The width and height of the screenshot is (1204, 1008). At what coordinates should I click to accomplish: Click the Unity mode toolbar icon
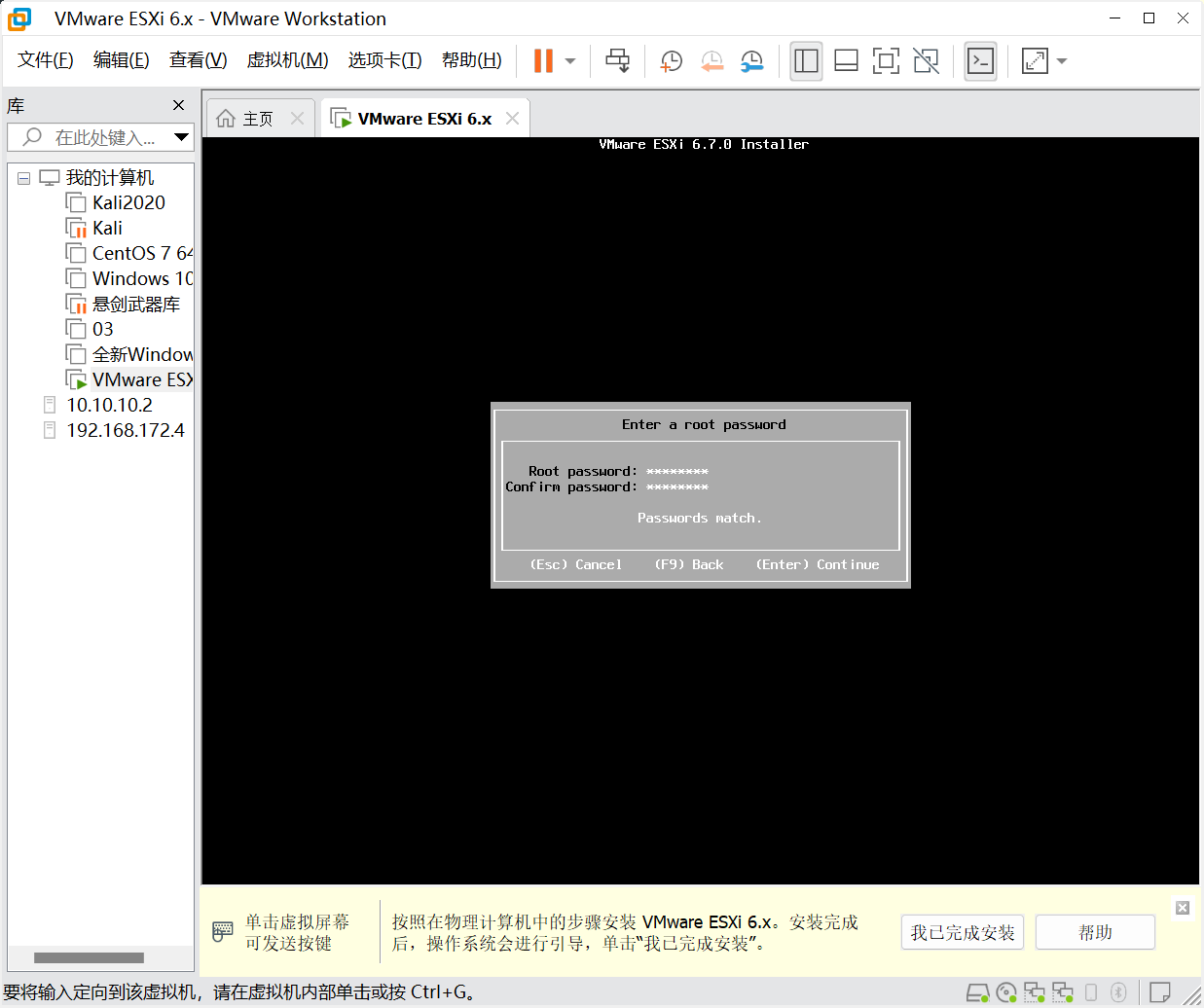click(926, 61)
